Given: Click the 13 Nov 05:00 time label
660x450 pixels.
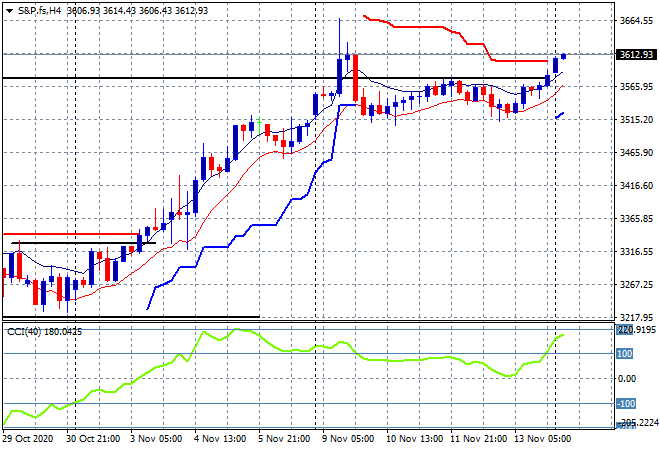Looking at the screenshot, I should pyautogui.click(x=543, y=439).
